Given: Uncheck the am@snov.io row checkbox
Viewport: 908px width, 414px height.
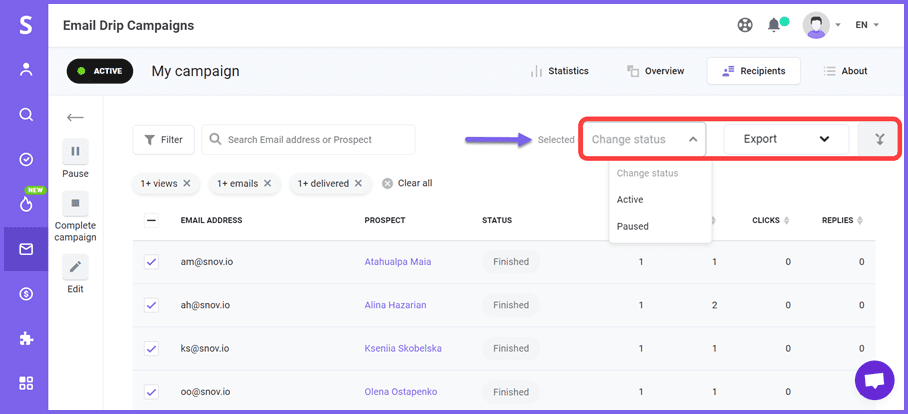Looking at the screenshot, I should point(151,262).
